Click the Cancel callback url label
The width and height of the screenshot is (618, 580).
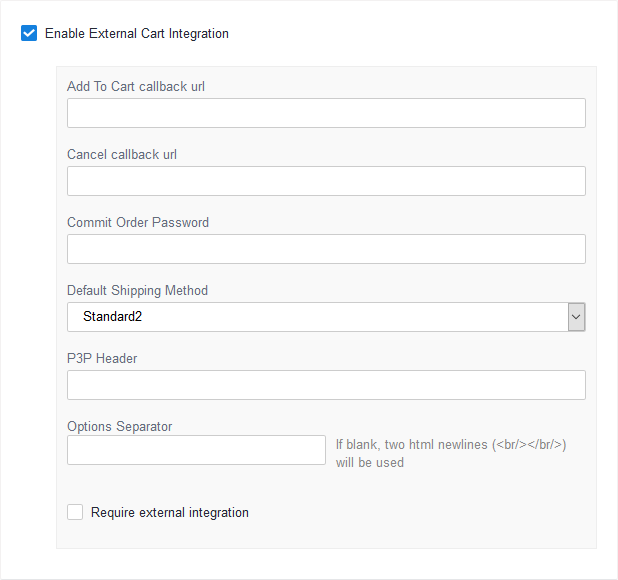click(122, 155)
